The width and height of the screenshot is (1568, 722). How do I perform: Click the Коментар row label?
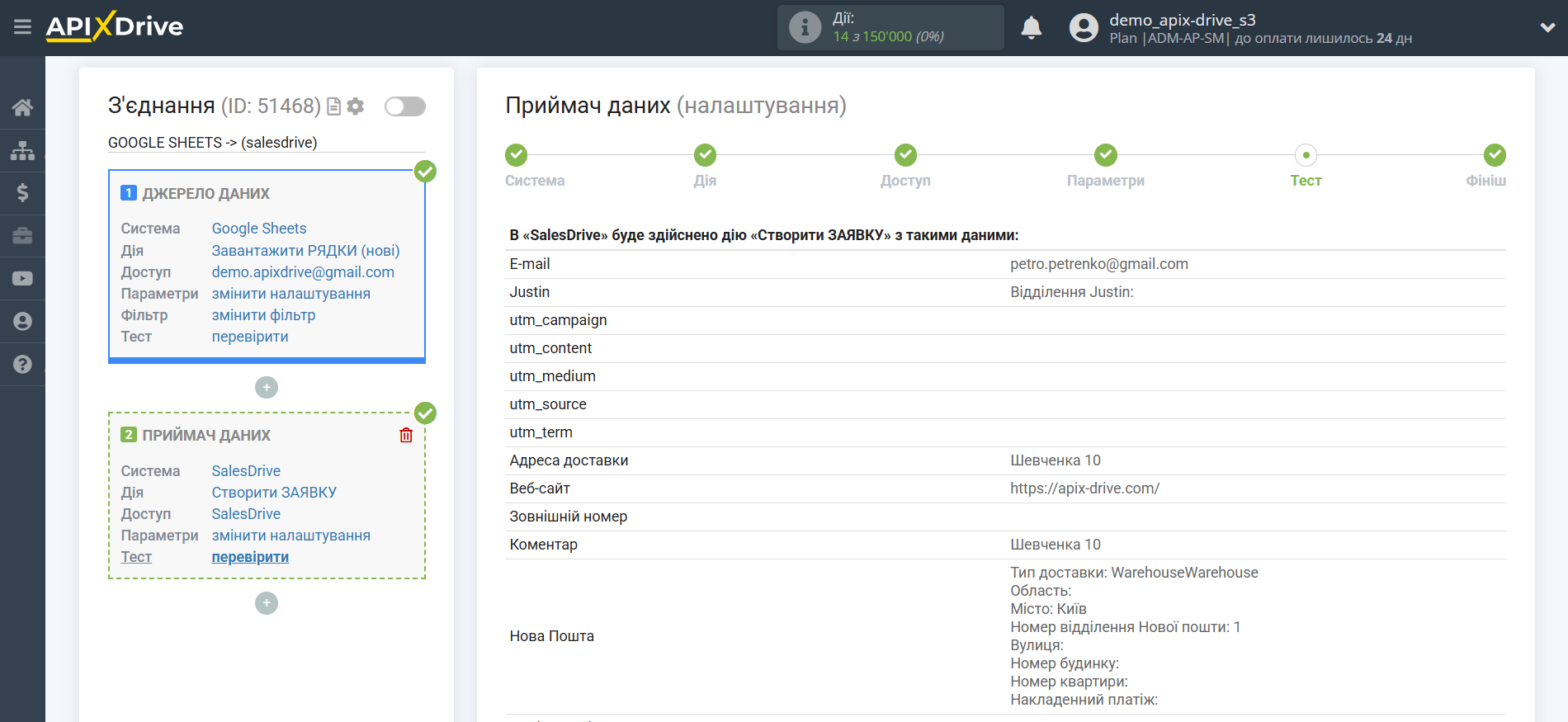click(x=543, y=545)
